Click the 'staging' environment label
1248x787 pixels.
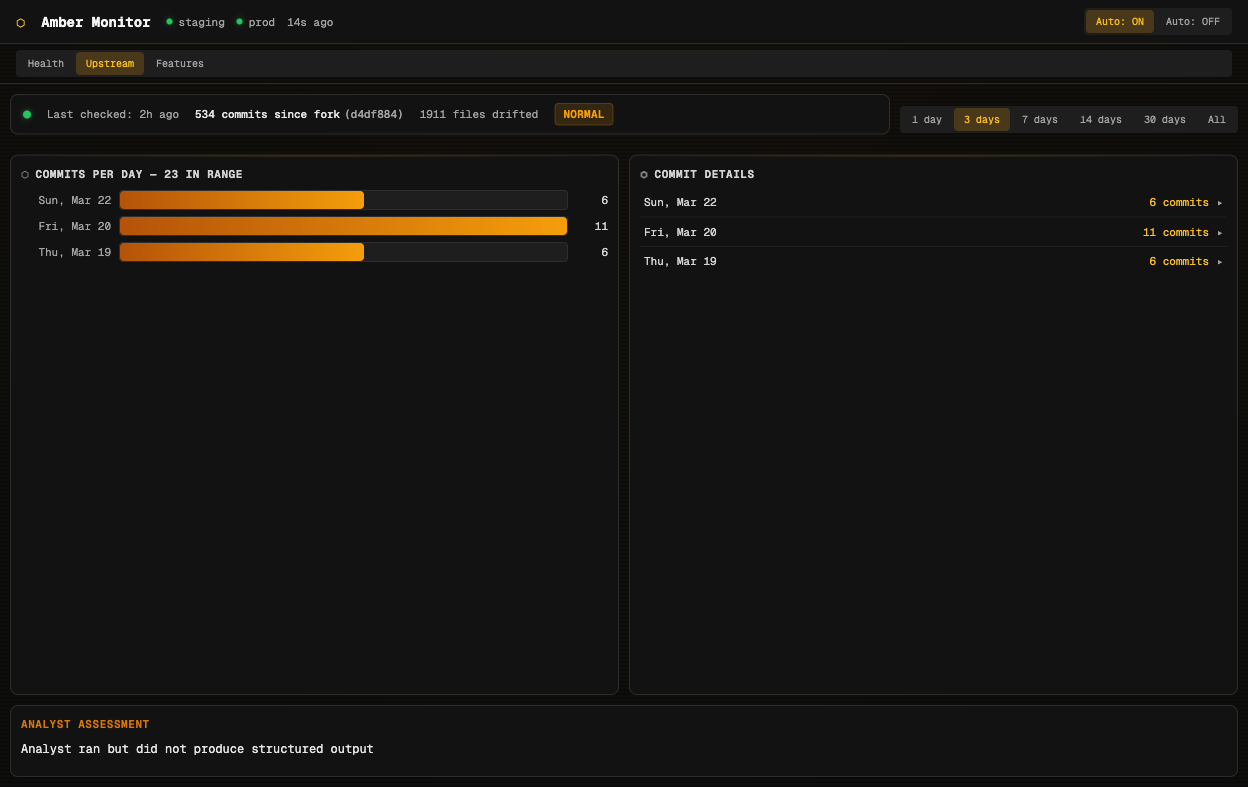click(x=202, y=22)
